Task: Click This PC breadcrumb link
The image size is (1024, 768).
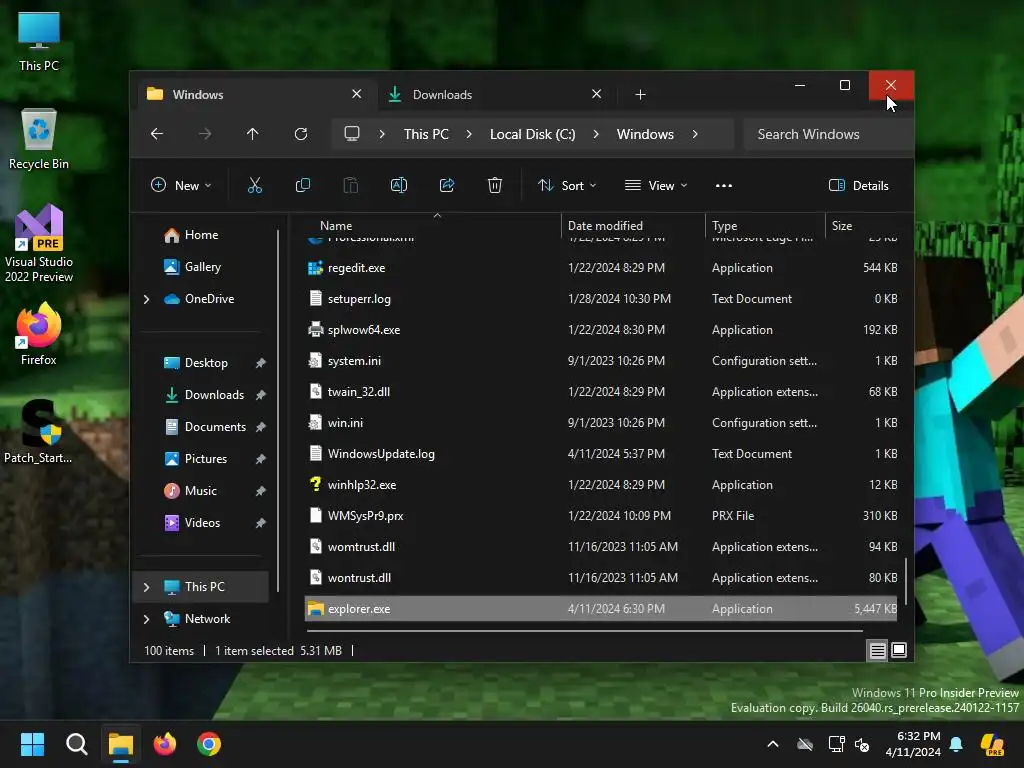Action: click(x=426, y=134)
